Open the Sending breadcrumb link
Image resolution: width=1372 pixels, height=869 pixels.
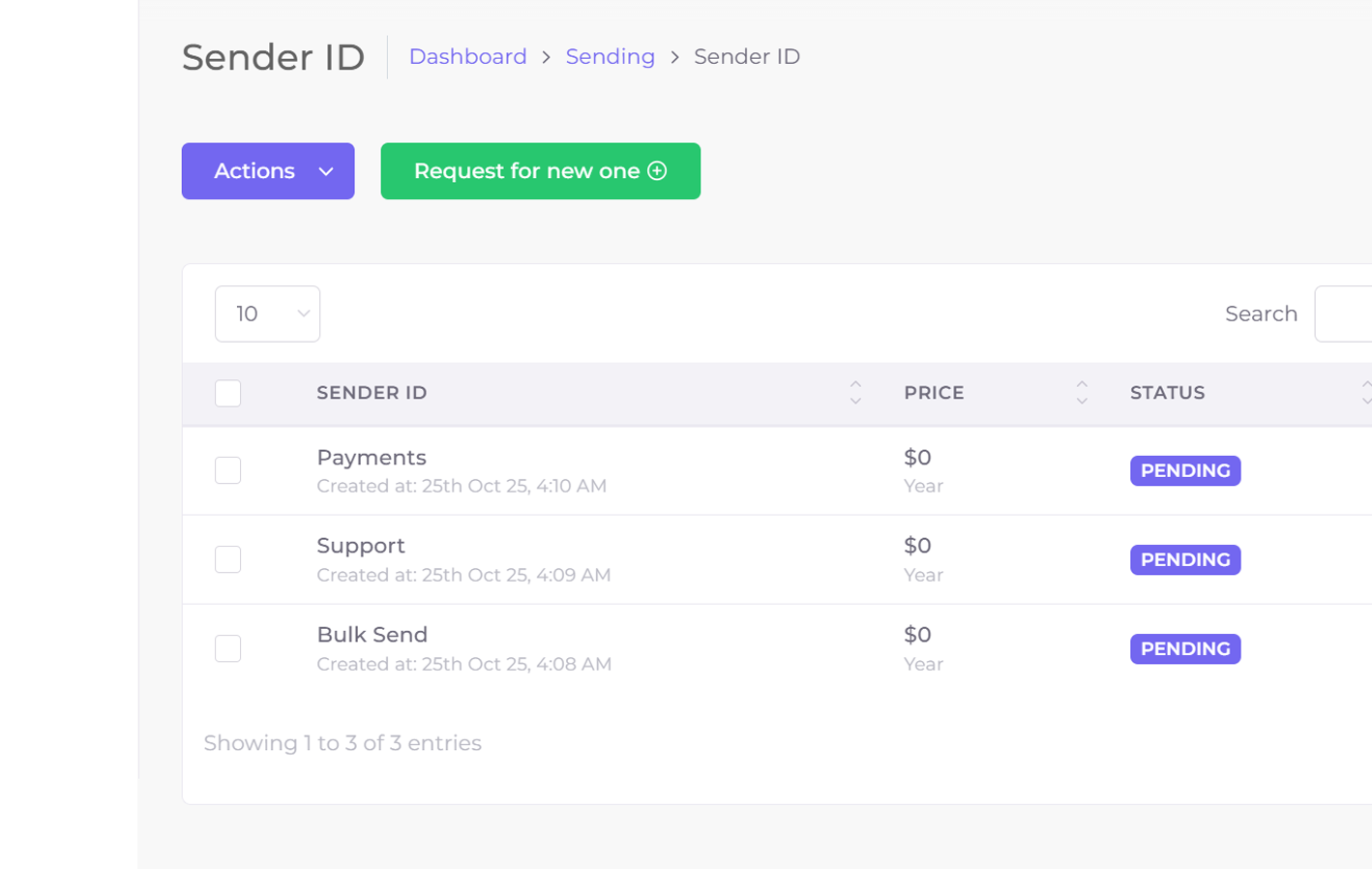[610, 57]
